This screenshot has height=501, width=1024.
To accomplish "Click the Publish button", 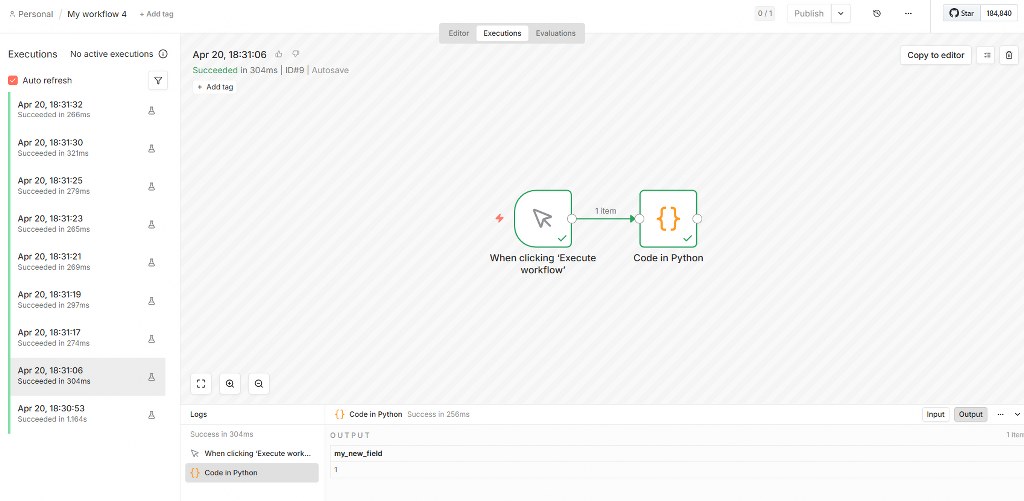I will [x=808, y=14].
